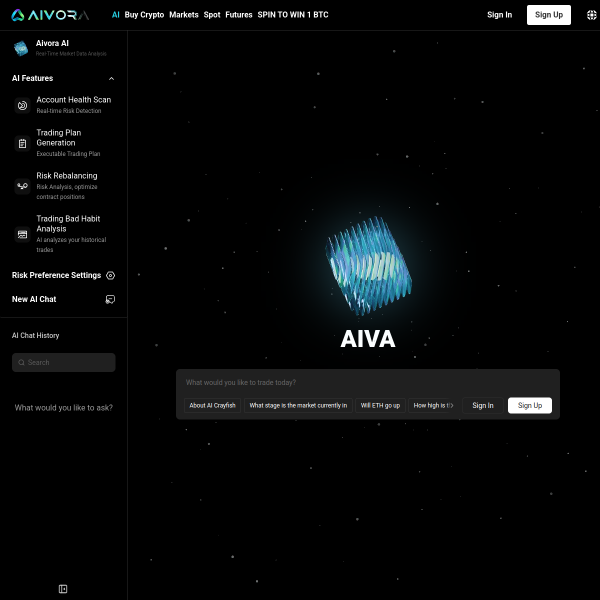Click Sign Up in the header
600x600 pixels.
point(549,15)
